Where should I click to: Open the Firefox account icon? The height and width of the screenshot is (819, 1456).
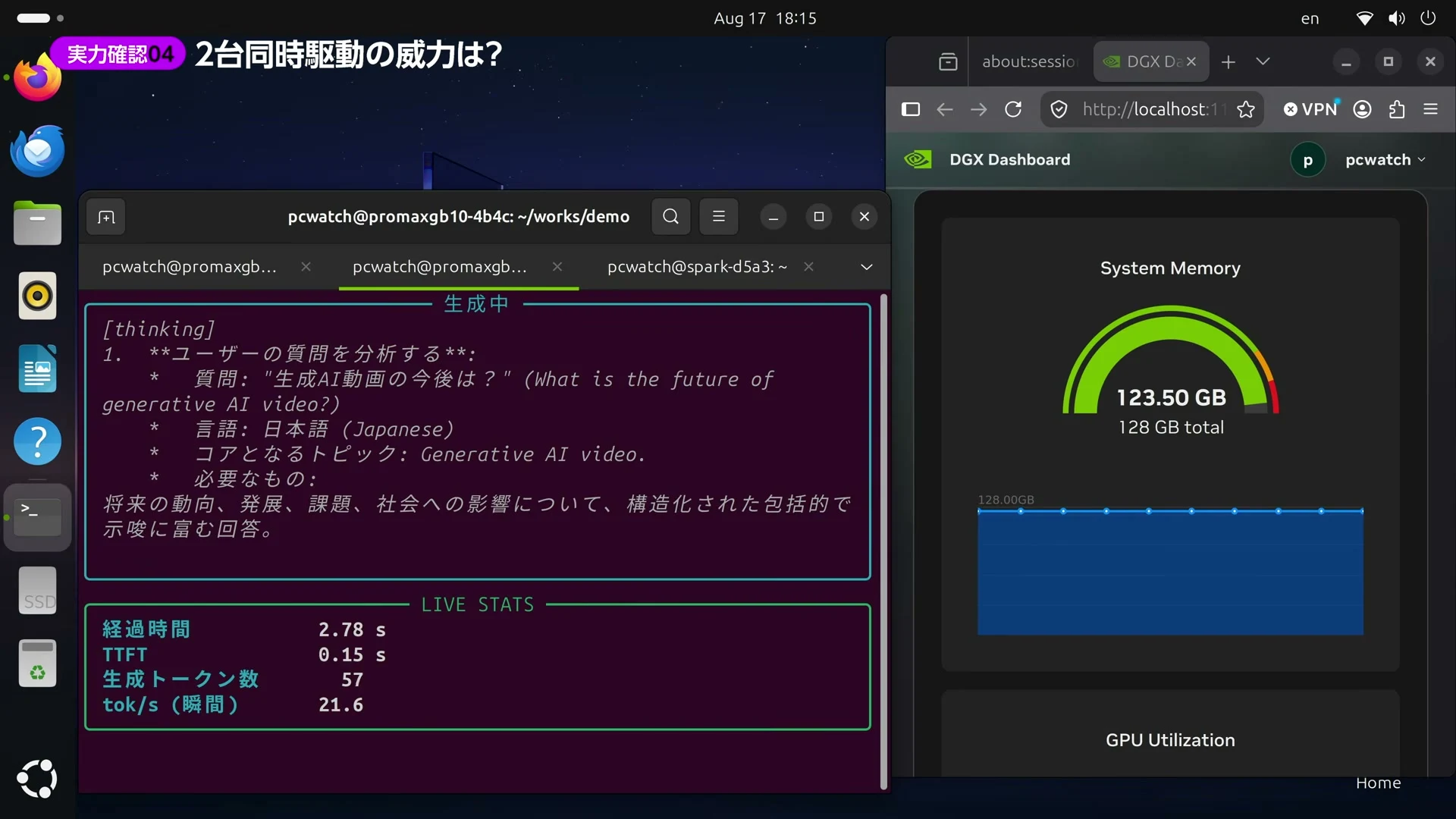click(x=1362, y=109)
